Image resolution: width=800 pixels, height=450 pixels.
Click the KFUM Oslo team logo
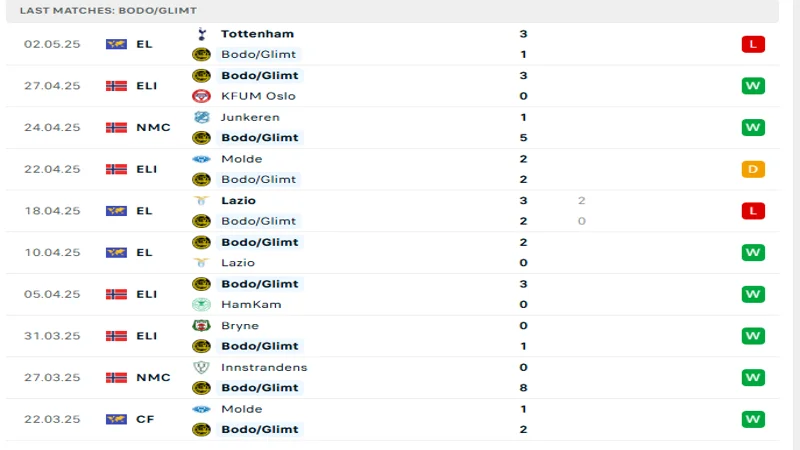click(x=201, y=96)
